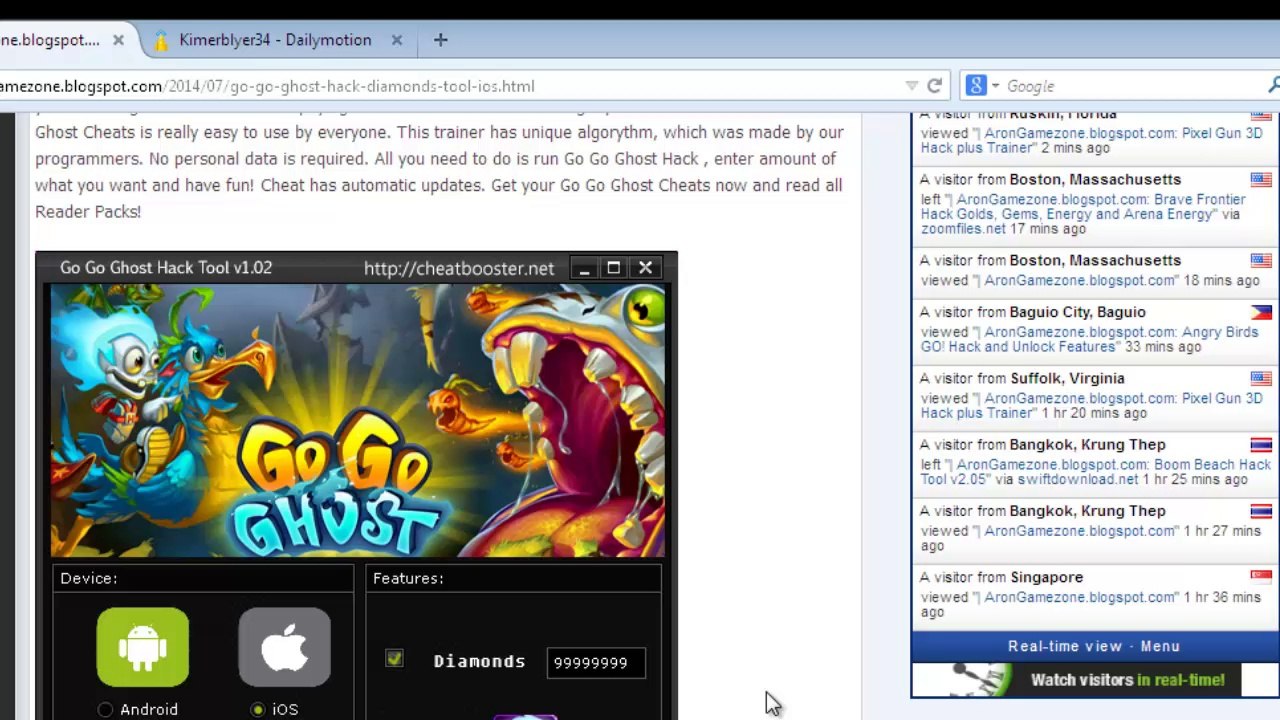1280x720 pixels.
Task: Close the Kimerblyer34 - Dailymotion tab
Action: [x=397, y=40]
